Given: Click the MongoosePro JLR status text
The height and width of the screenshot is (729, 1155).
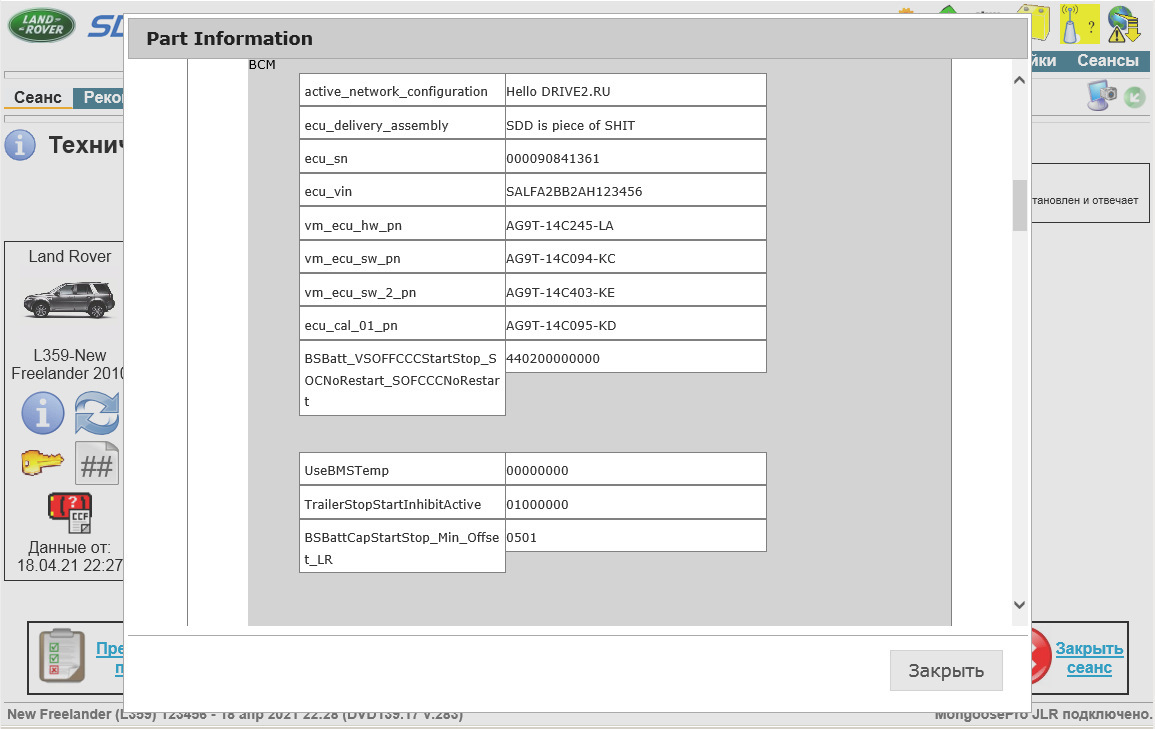Looking at the screenshot, I should [1042, 714].
